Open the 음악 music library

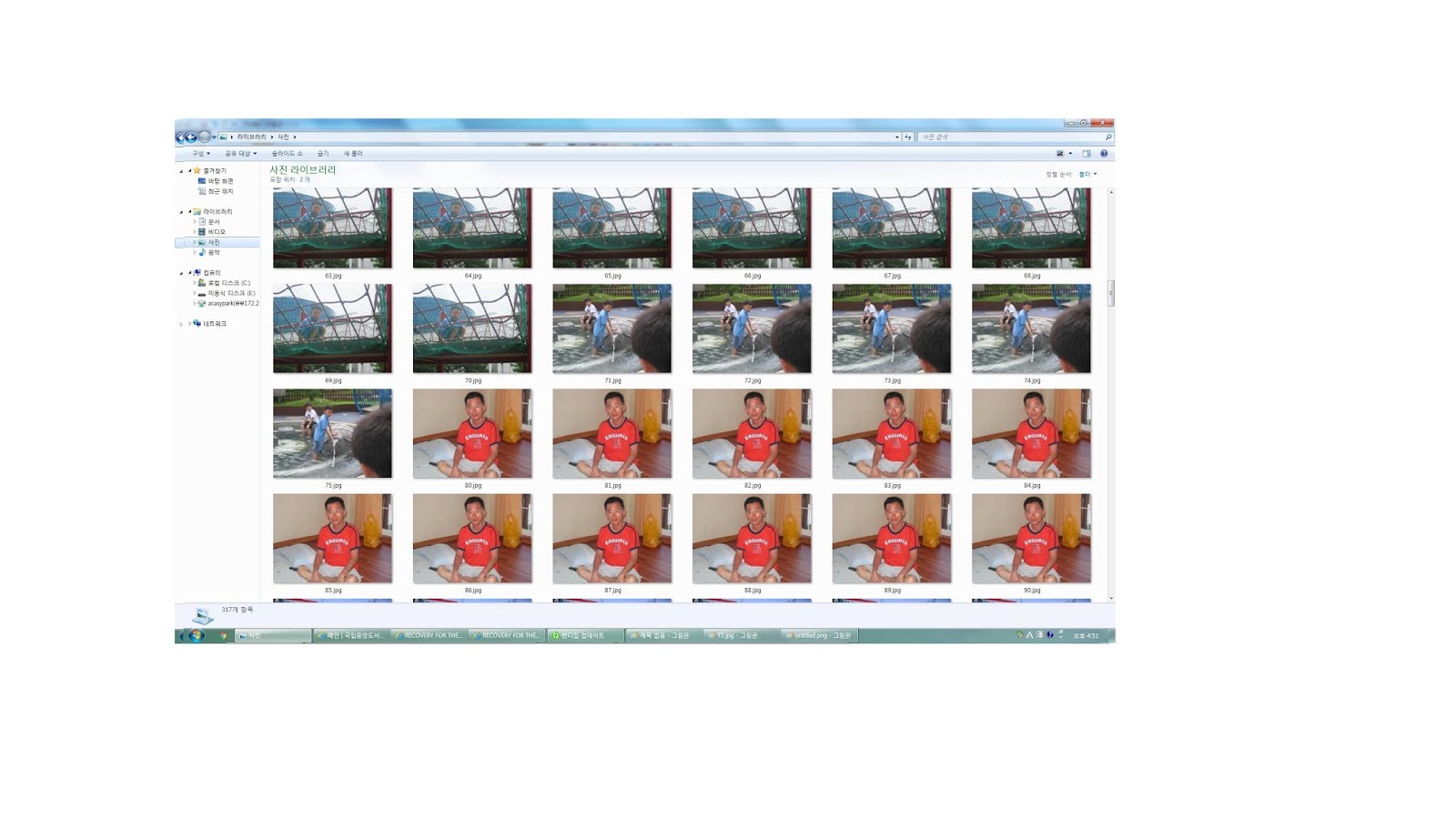(x=214, y=253)
